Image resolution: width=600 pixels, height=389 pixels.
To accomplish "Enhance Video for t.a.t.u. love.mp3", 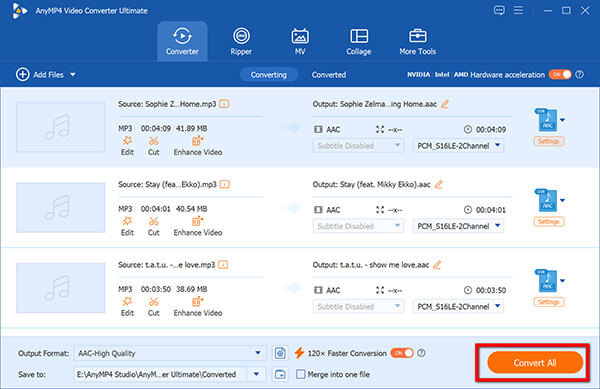I will [x=198, y=306].
